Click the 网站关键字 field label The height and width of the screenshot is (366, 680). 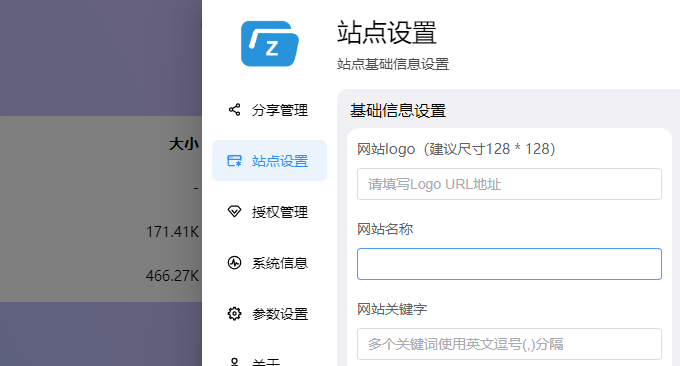click(392, 309)
